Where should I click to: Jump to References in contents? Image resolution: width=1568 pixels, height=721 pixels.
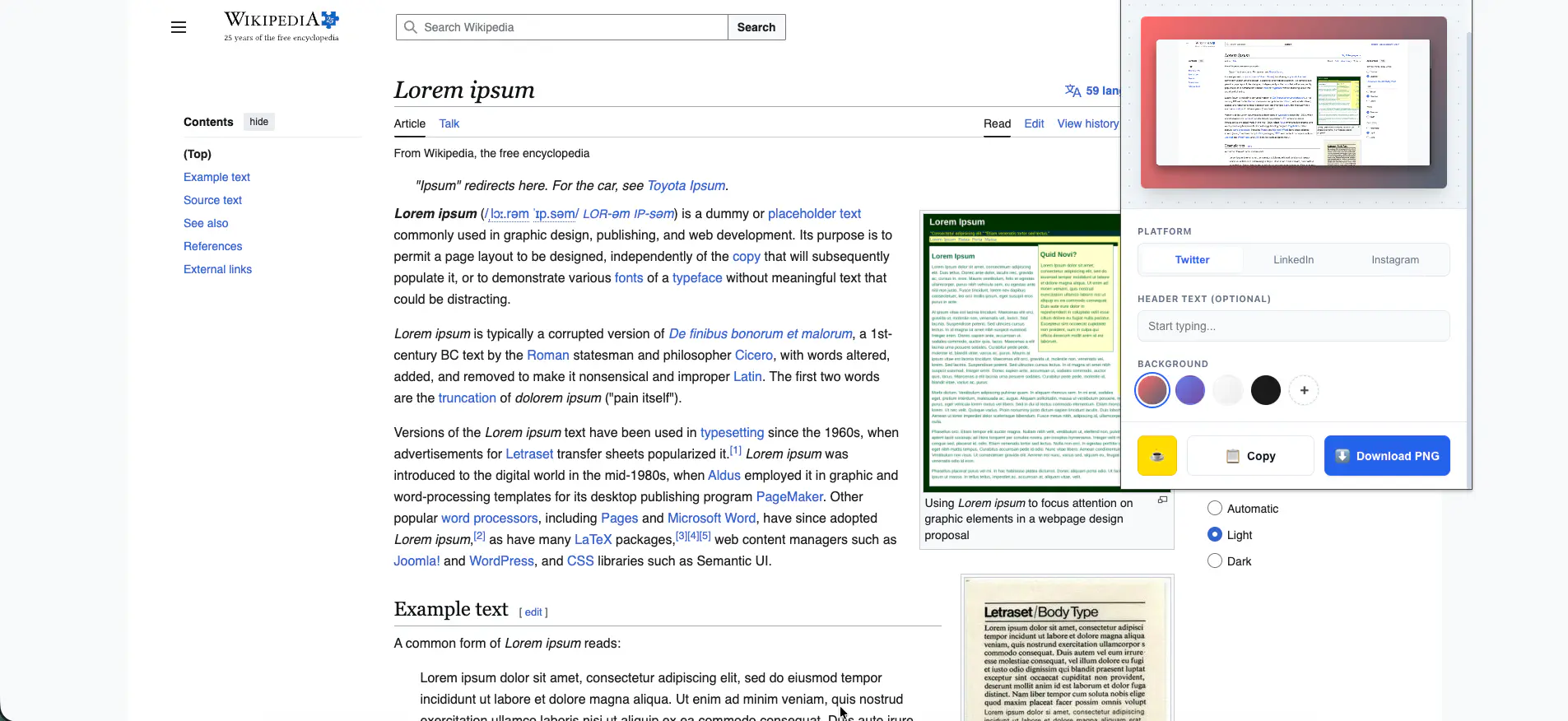point(212,246)
